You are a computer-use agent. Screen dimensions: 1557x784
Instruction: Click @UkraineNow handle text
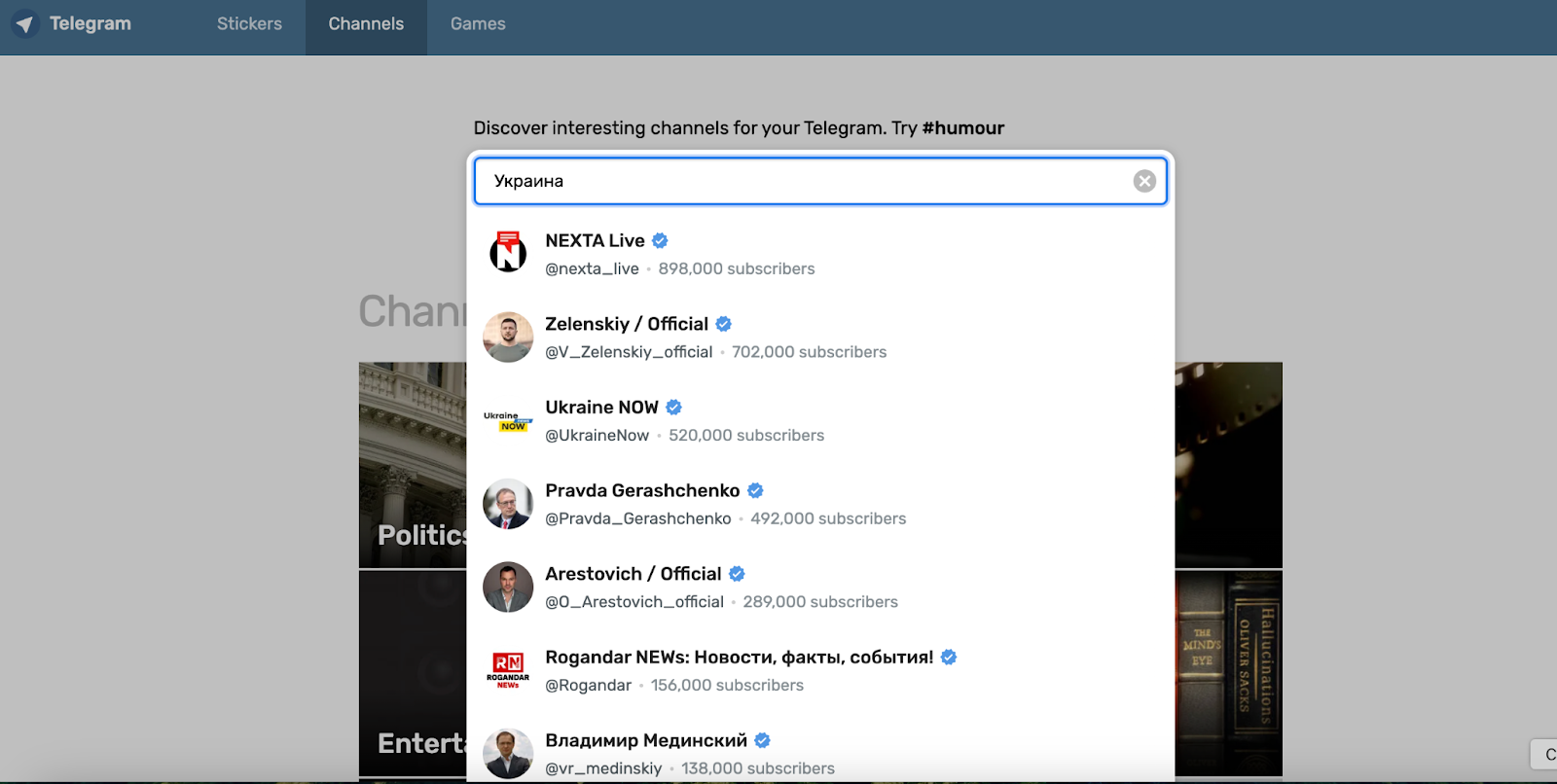(597, 435)
